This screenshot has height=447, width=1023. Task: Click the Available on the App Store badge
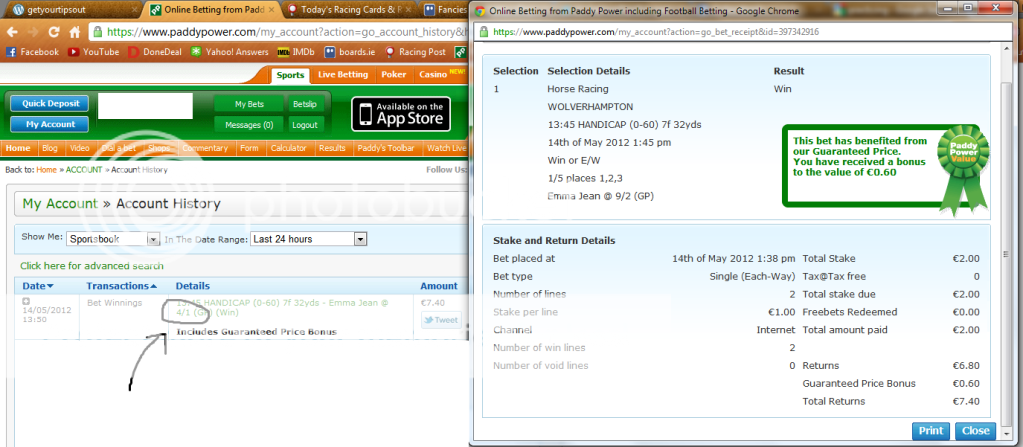(x=401, y=114)
